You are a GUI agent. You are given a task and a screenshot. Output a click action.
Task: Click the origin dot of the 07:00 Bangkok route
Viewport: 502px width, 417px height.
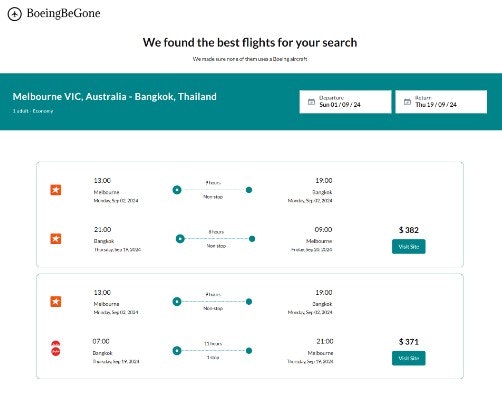[177, 351]
